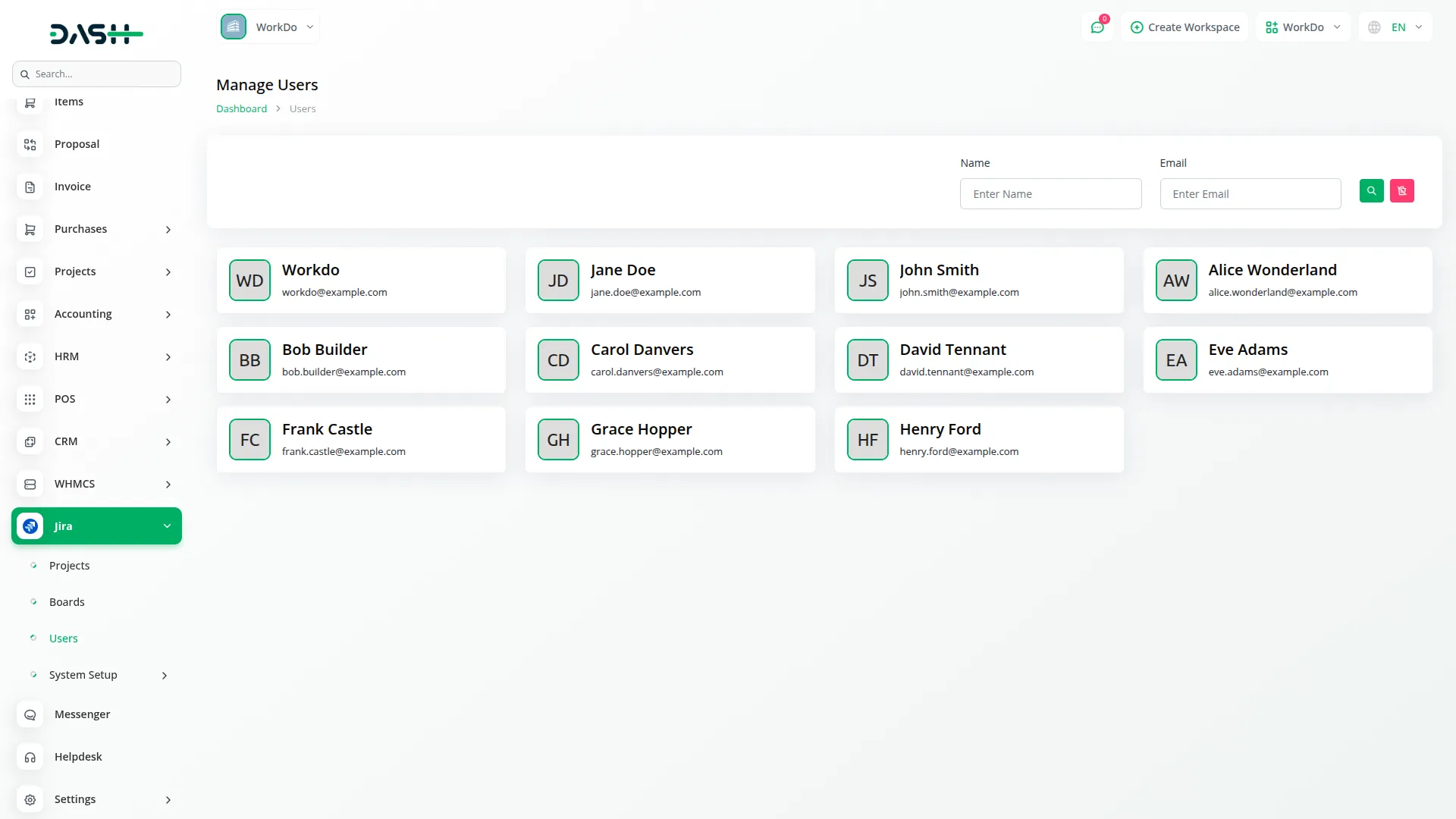Viewport: 1456px width, 819px height.
Task: Run the user filter with the green search icon
Action: coord(1371,190)
